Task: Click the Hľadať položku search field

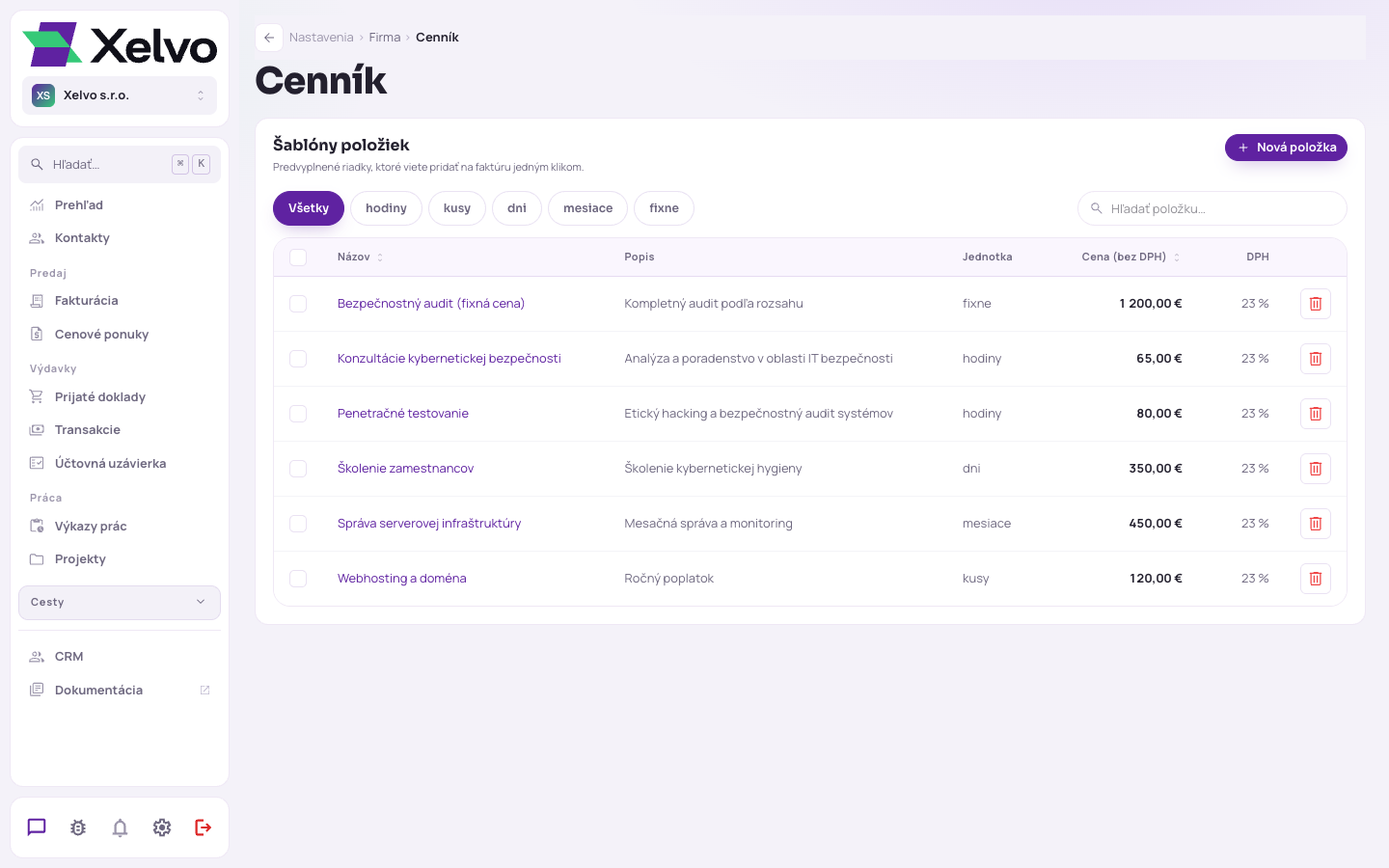Action: click(1212, 208)
